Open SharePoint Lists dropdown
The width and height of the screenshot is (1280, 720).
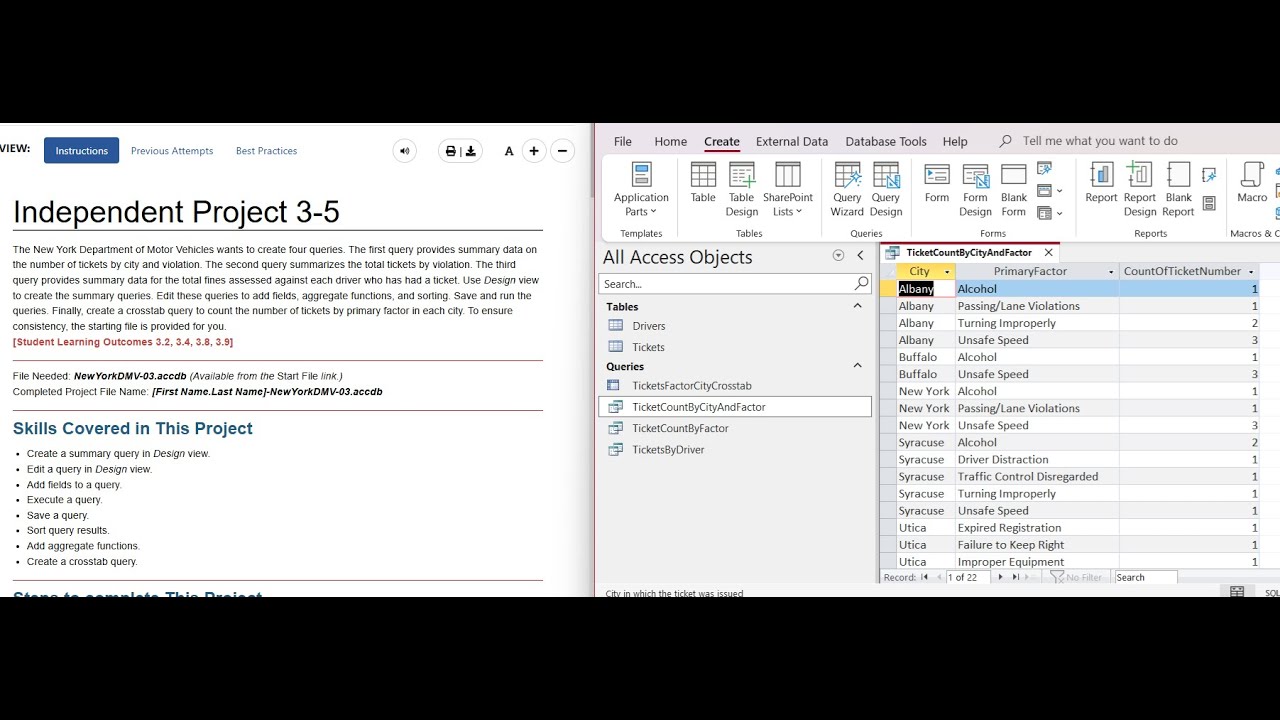point(788,189)
